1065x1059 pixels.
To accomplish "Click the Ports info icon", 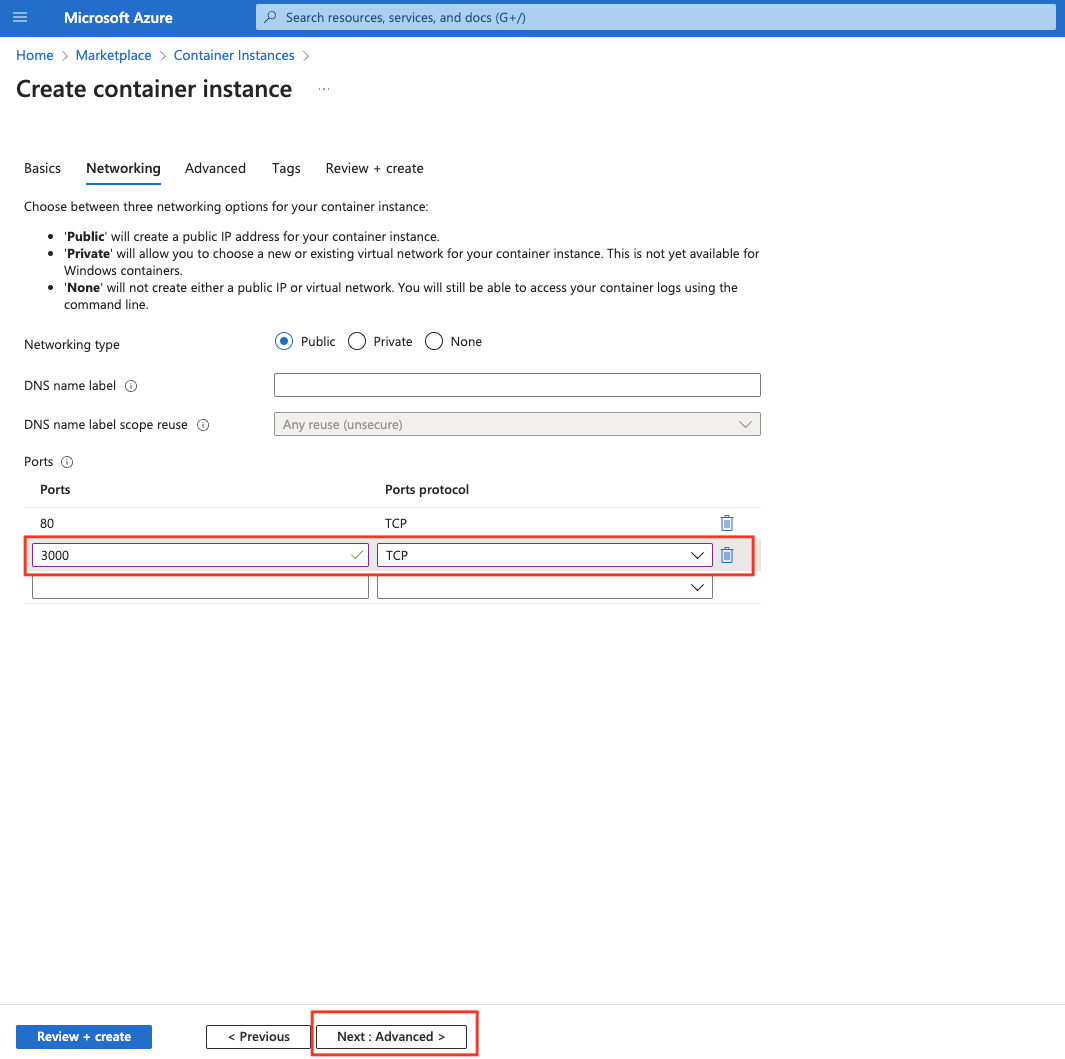I will coord(67,462).
